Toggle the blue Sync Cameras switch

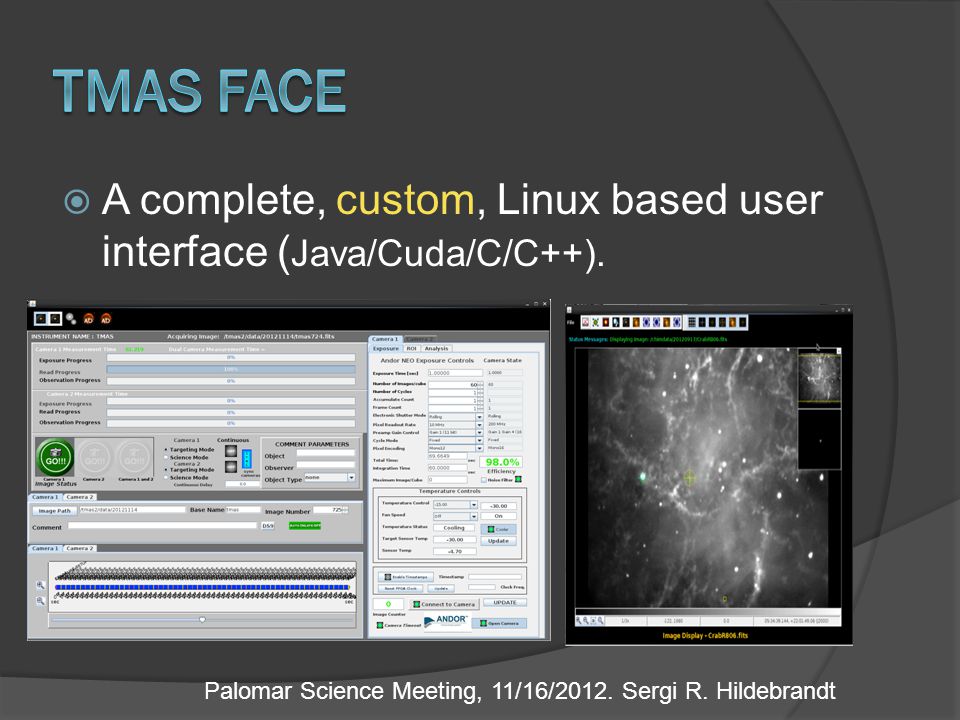247,459
